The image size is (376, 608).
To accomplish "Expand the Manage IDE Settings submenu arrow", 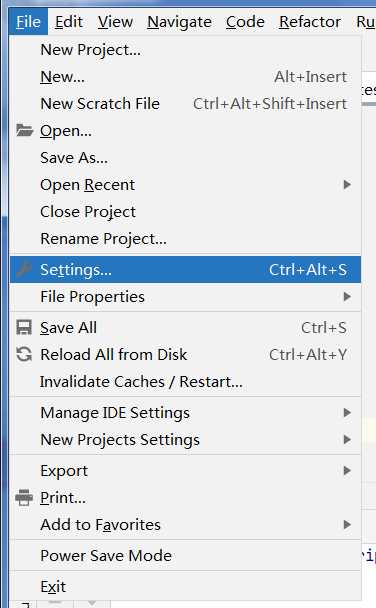I will tap(347, 413).
